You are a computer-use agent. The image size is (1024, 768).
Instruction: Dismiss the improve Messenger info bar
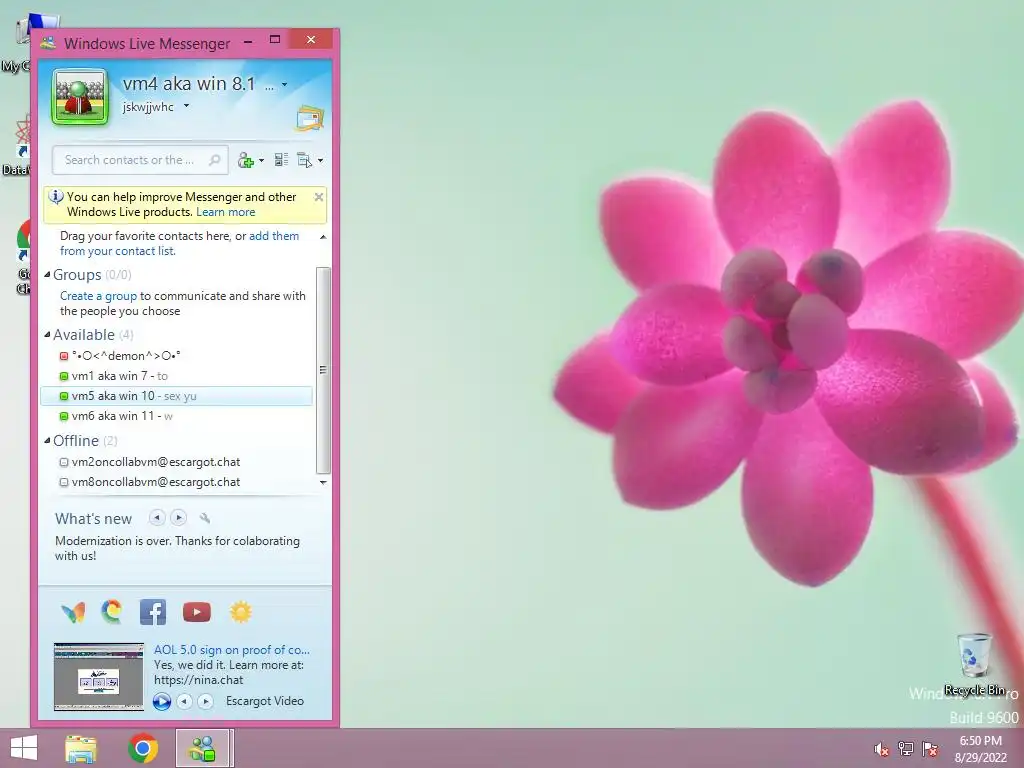pyautogui.click(x=319, y=197)
